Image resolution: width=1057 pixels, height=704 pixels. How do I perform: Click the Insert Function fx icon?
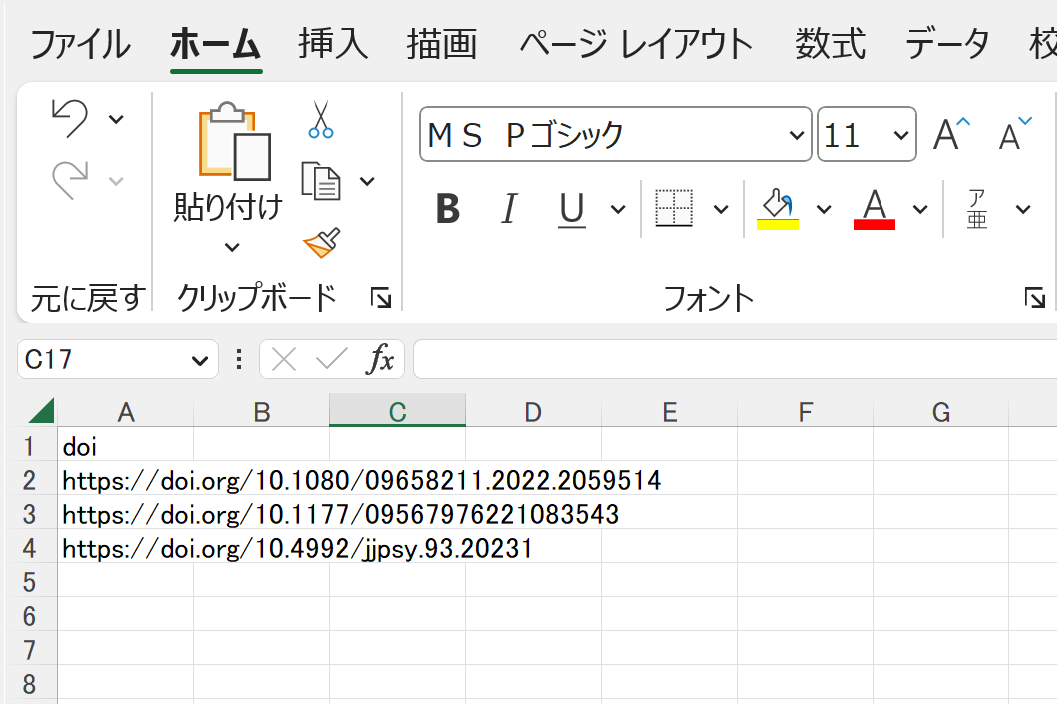pos(379,359)
